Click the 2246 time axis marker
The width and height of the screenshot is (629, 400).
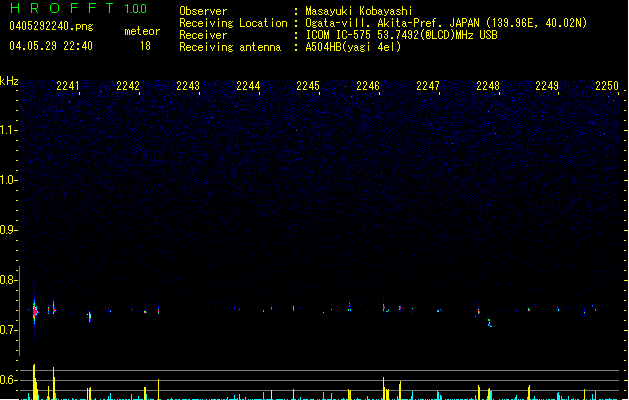click(368, 85)
